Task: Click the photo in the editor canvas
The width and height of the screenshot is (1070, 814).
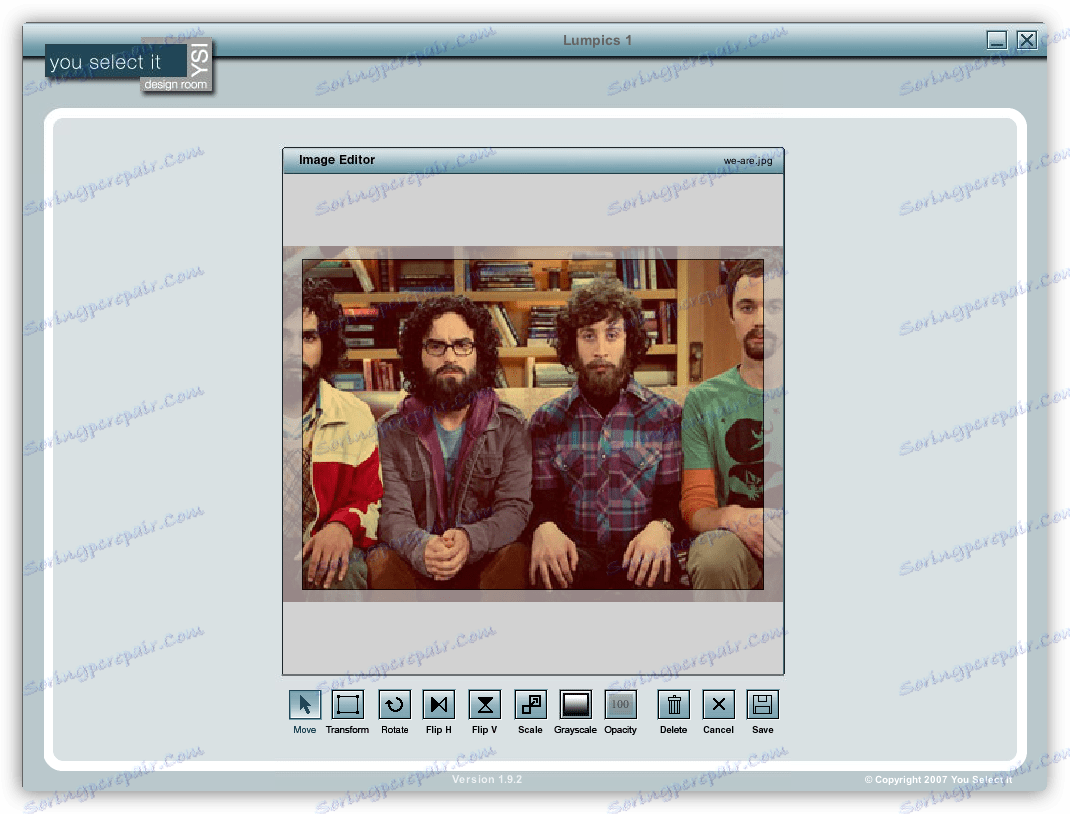Action: [533, 424]
